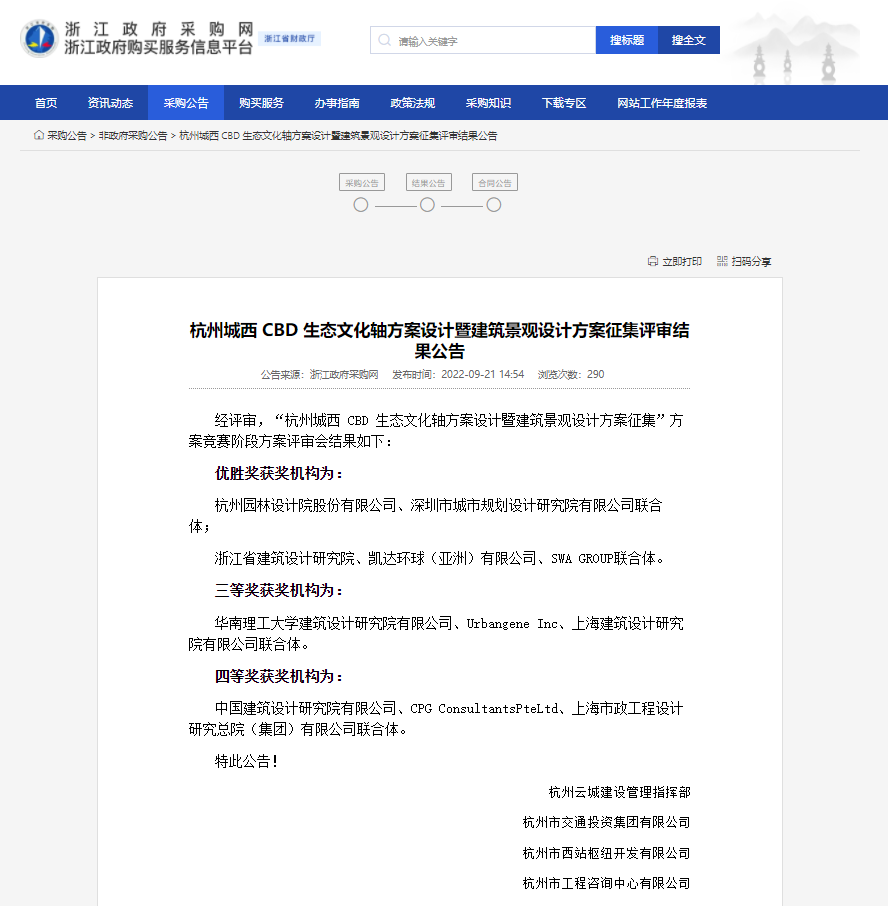Click the 浙江省建筑设计研究院 SWA GROUP line
The width and height of the screenshot is (888, 906).
(440, 559)
